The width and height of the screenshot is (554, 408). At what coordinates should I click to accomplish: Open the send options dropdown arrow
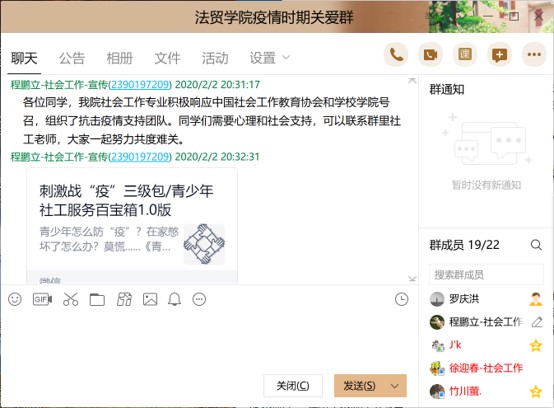tap(395, 386)
